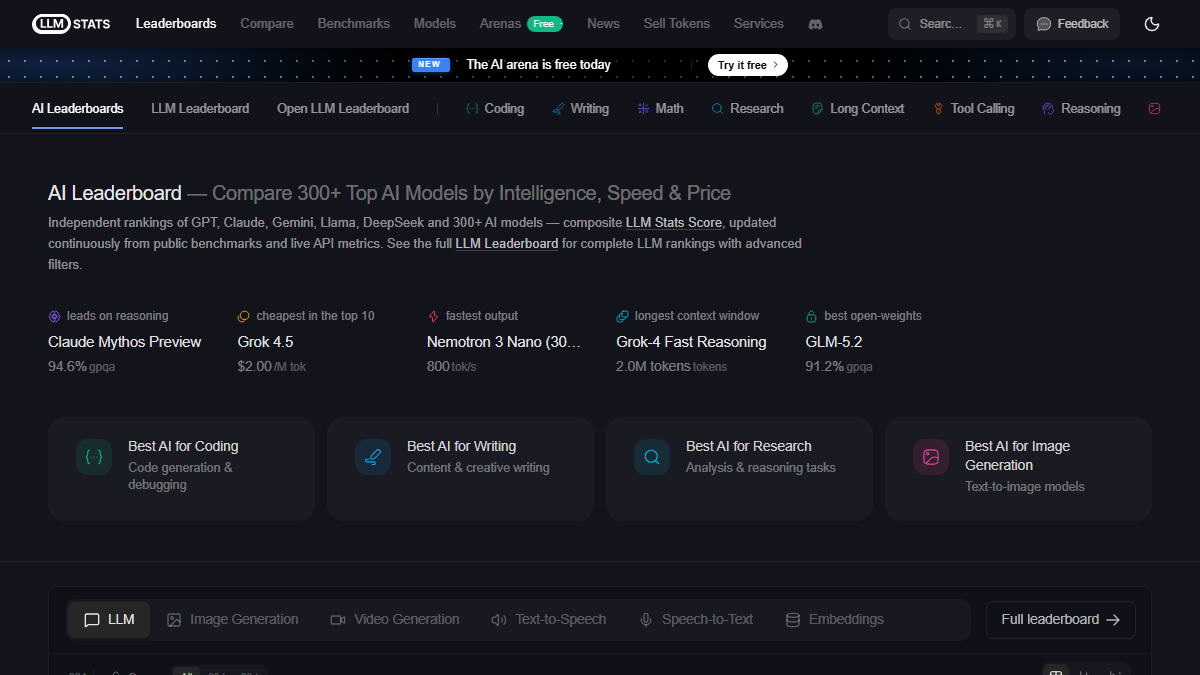Select the LLM Leaderboard tab
Viewport: 1200px width, 675px height.
pyautogui.click(x=200, y=108)
